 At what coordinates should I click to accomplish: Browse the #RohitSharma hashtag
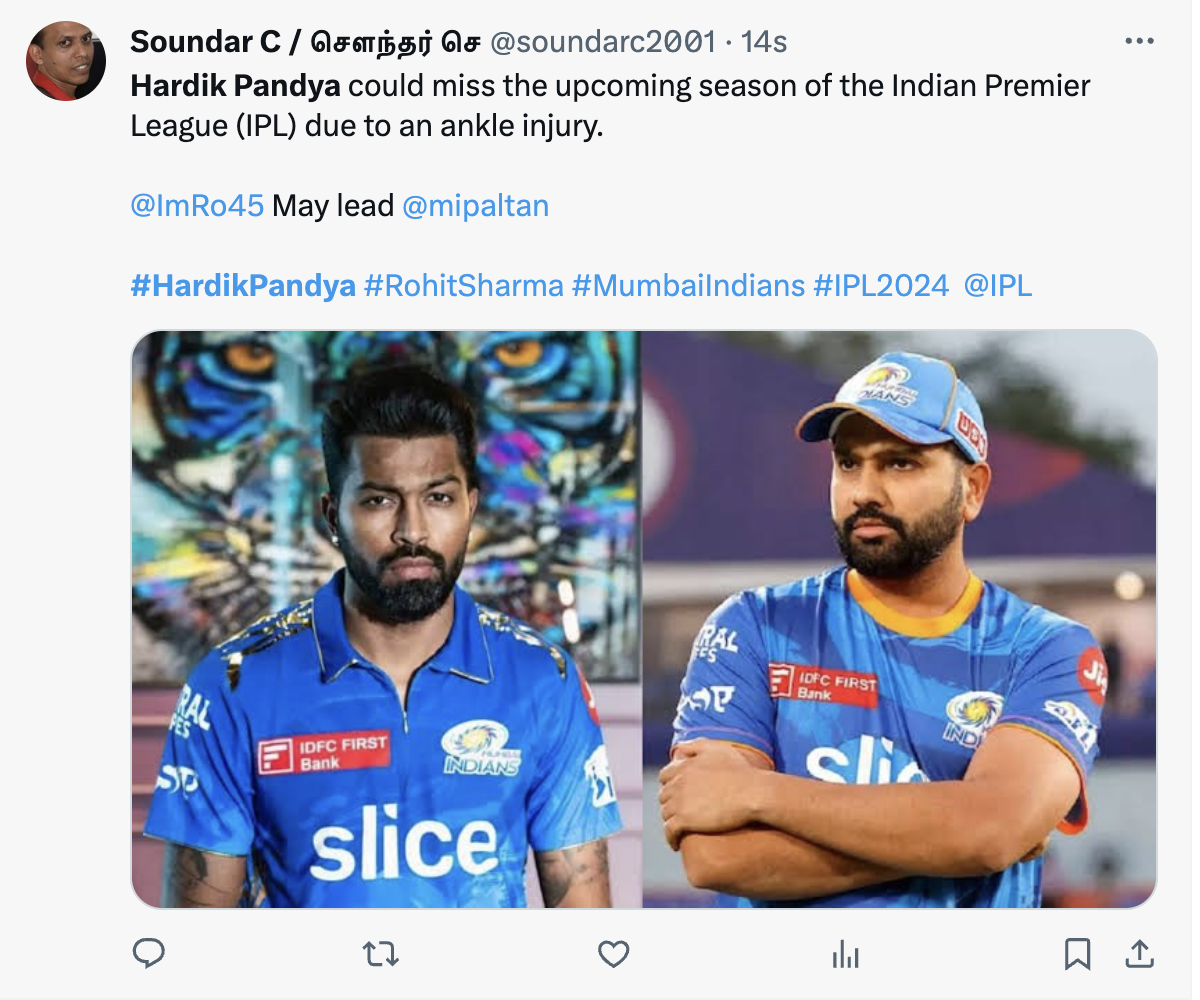pyautogui.click(x=464, y=286)
